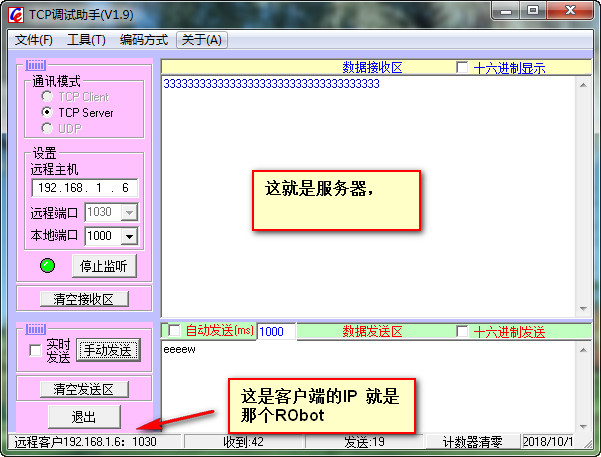601x457 pixels.
Task: Open the 工具(T) menu
Action: click(x=86, y=40)
